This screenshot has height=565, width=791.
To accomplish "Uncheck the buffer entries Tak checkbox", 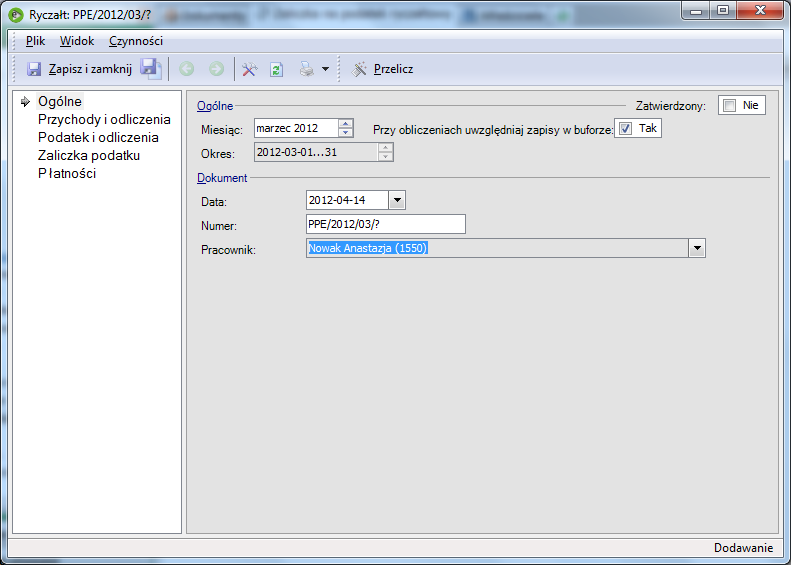I will point(626,129).
